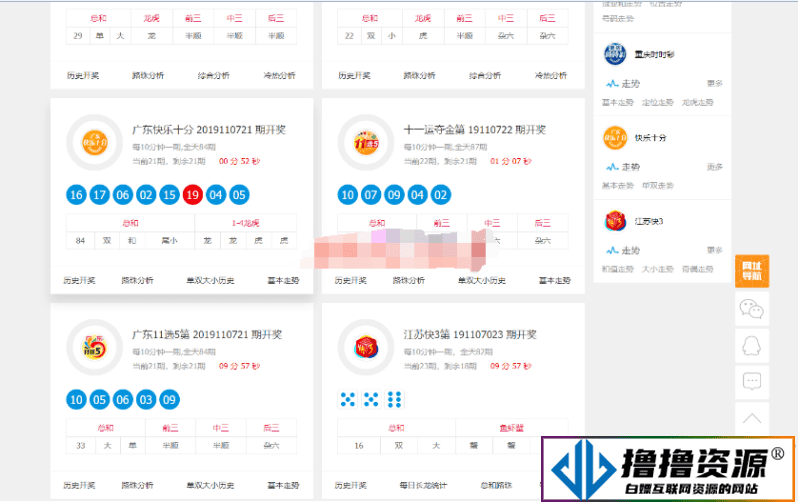The width and height of the screenshot is (800, 502).
Task: Open 冷热分析 in the top-left card
Action: pyautogui.click(x=280, y=76)
